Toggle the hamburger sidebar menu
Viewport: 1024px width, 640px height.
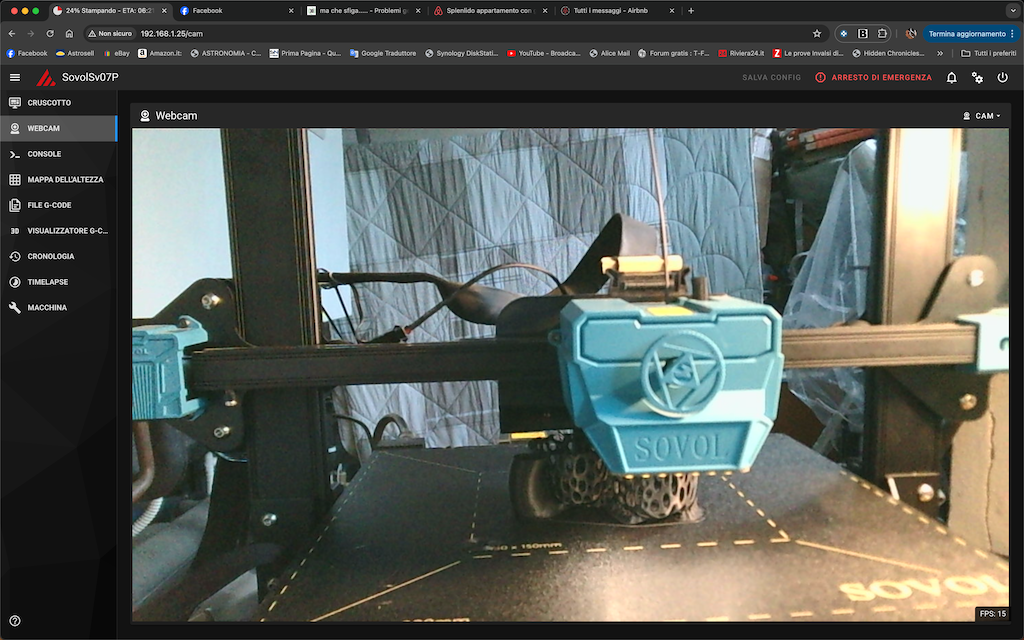(14, 78)
